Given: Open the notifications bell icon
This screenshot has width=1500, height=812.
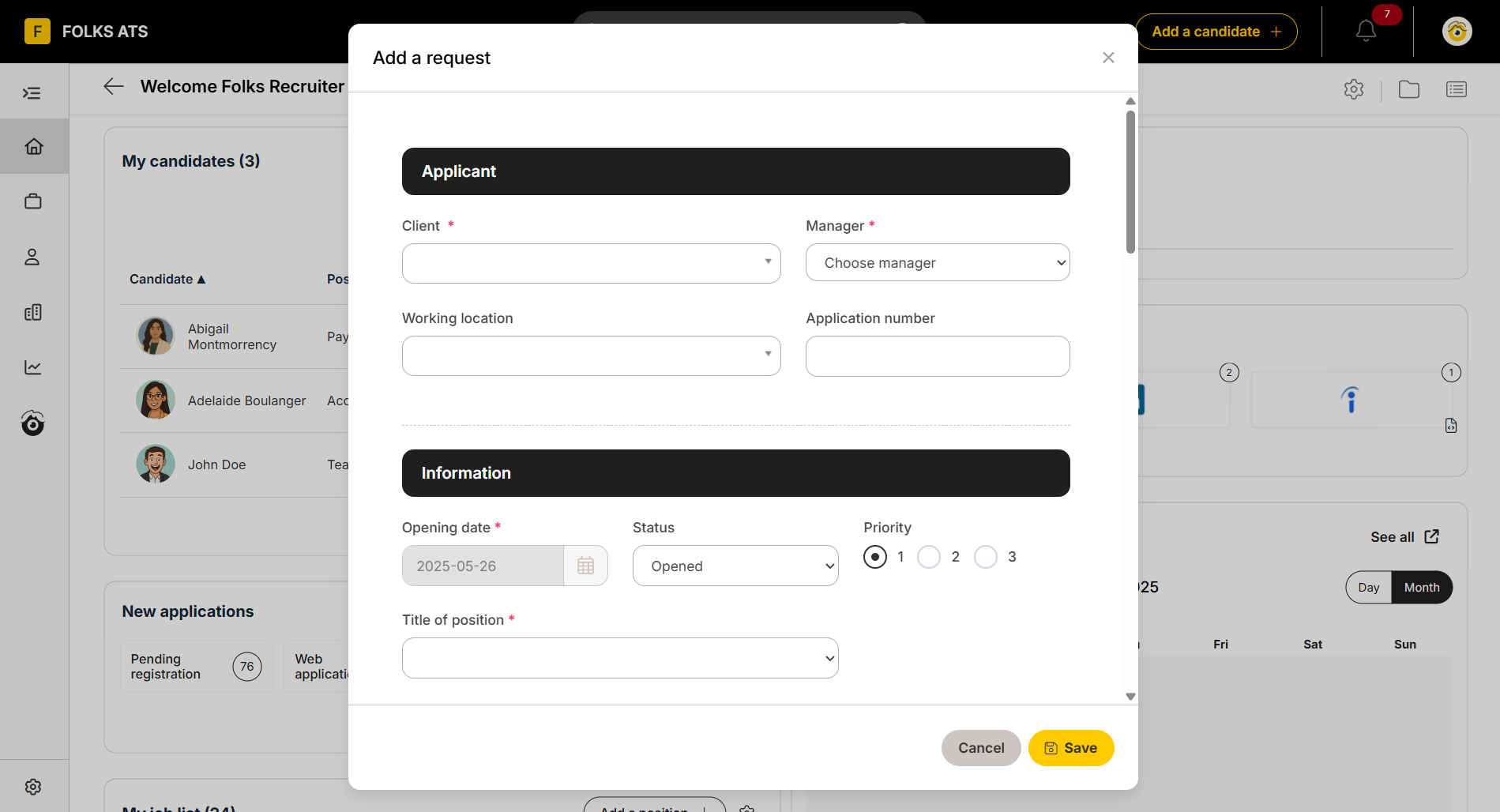Looking at the screenshot, I should click(1366, 32).
